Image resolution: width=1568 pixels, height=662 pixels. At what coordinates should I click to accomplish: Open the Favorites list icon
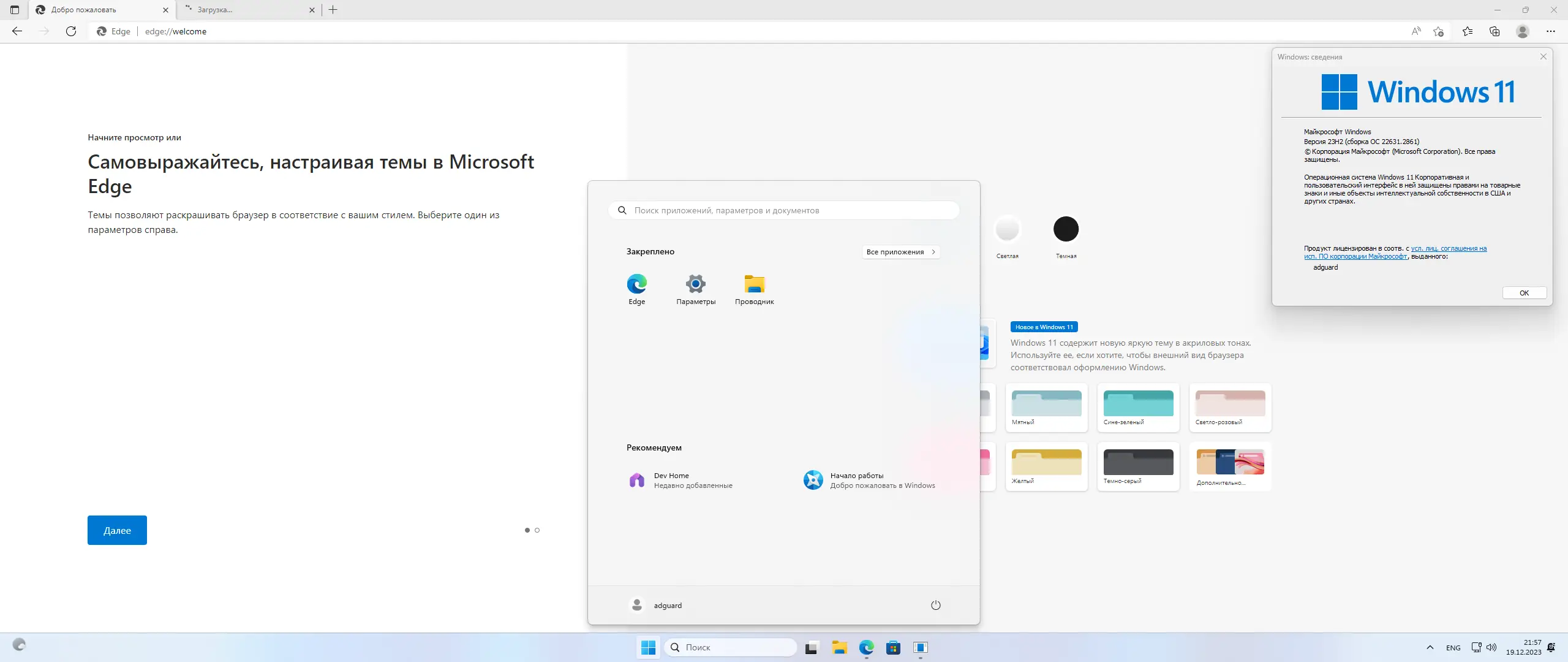pos(1468,31)
